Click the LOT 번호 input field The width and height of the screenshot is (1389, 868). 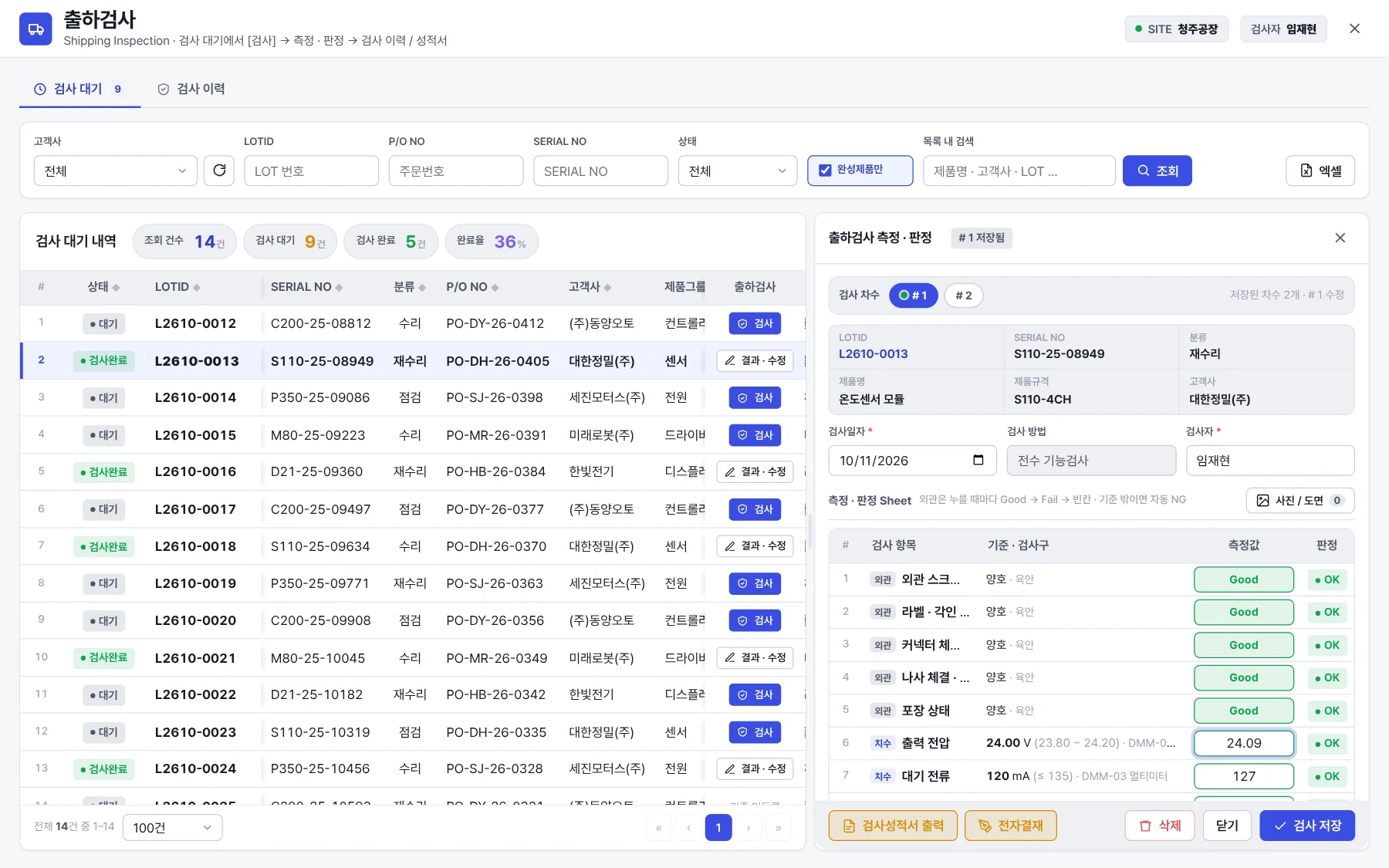pyautogui.click(x=311, y=171)
